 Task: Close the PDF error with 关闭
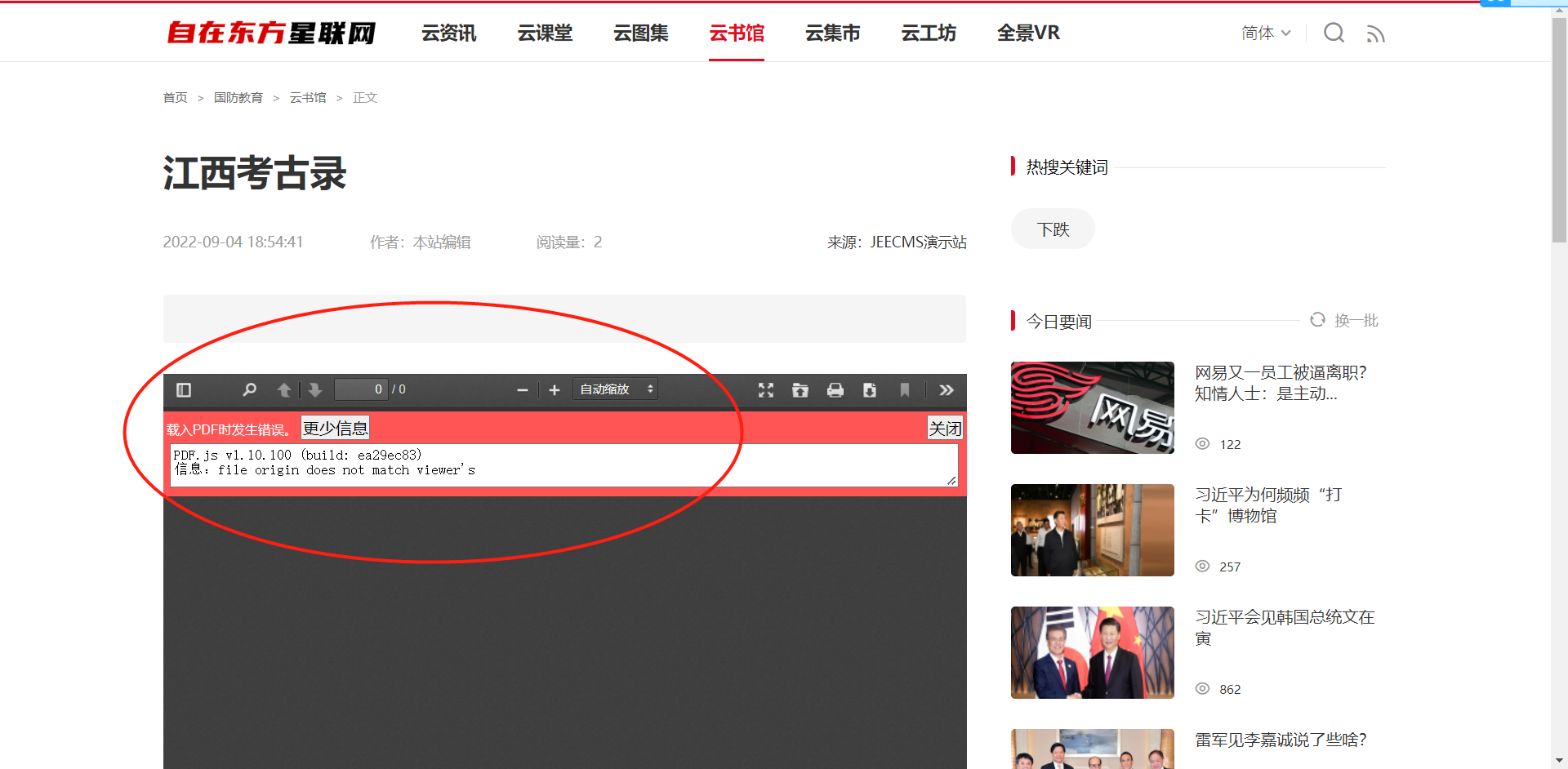tap(945, 429)
